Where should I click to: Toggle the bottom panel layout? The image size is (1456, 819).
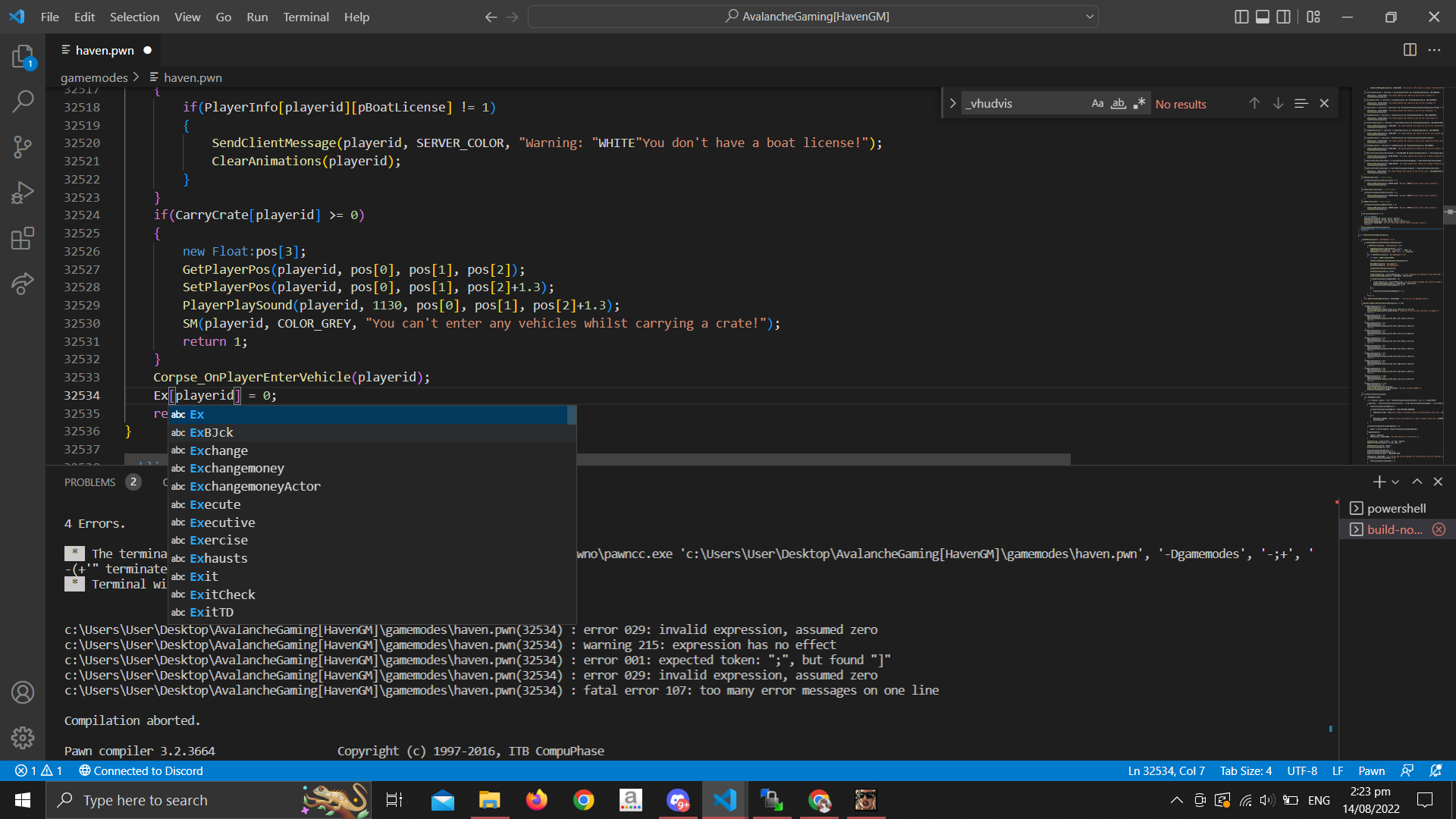click(x=1263, y=17)
